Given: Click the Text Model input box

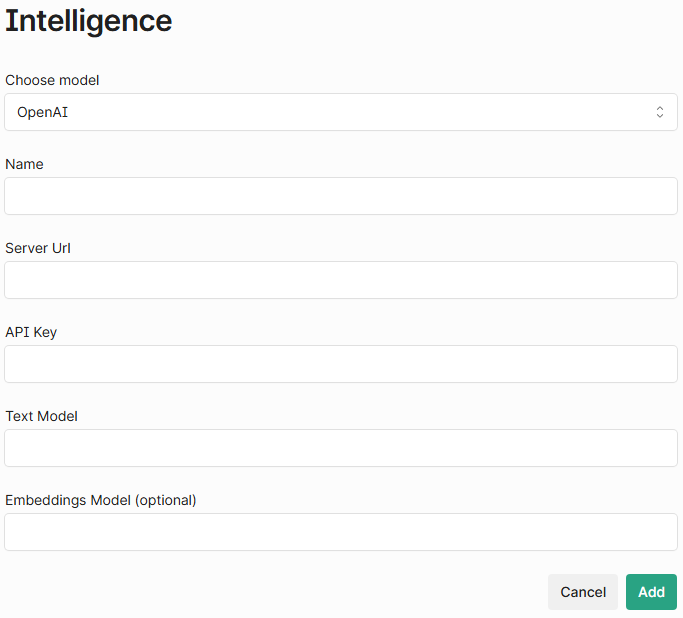Looking at the screenshot, I should point(340,448).
